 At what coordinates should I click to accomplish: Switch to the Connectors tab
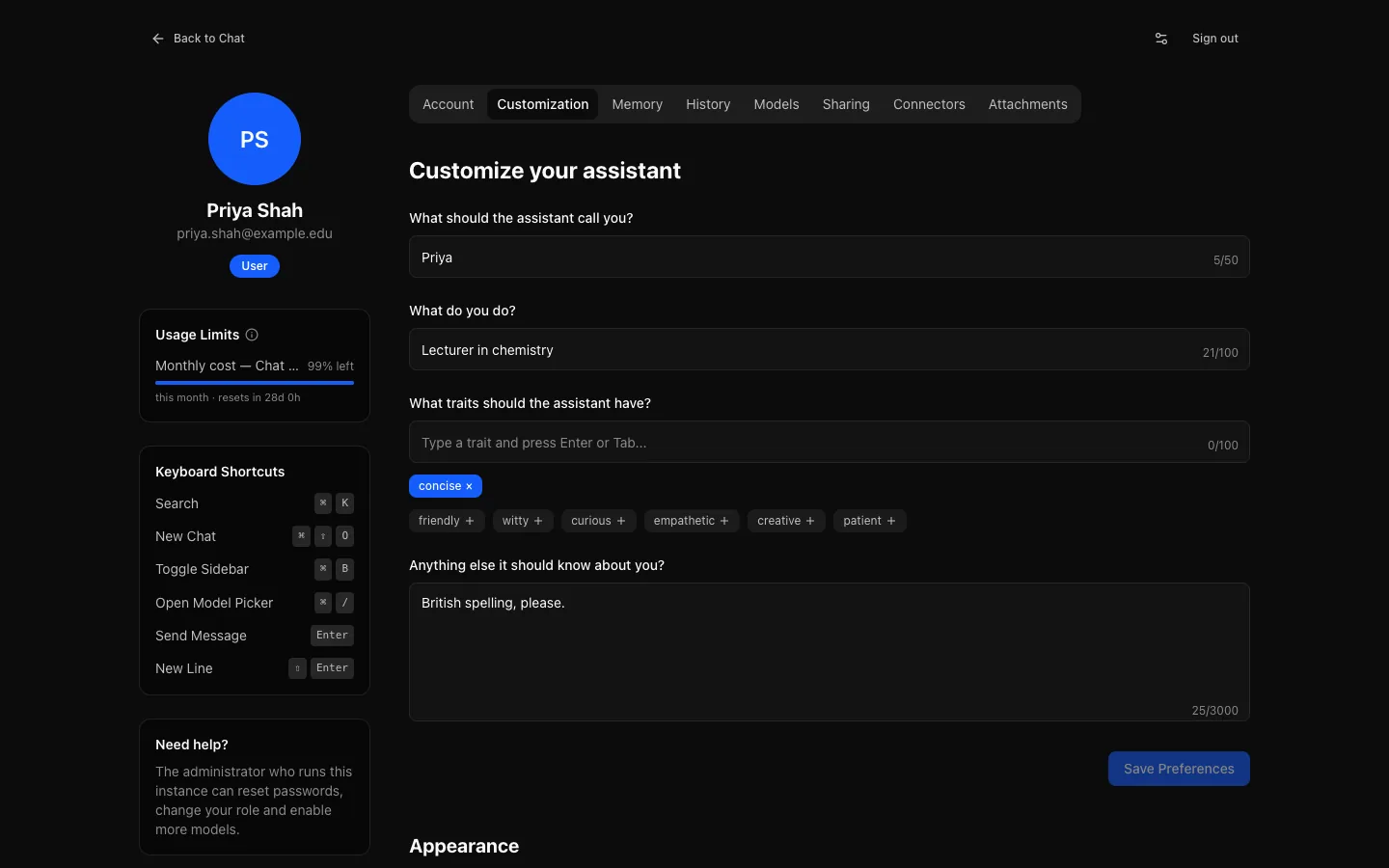tap(929, 104)
